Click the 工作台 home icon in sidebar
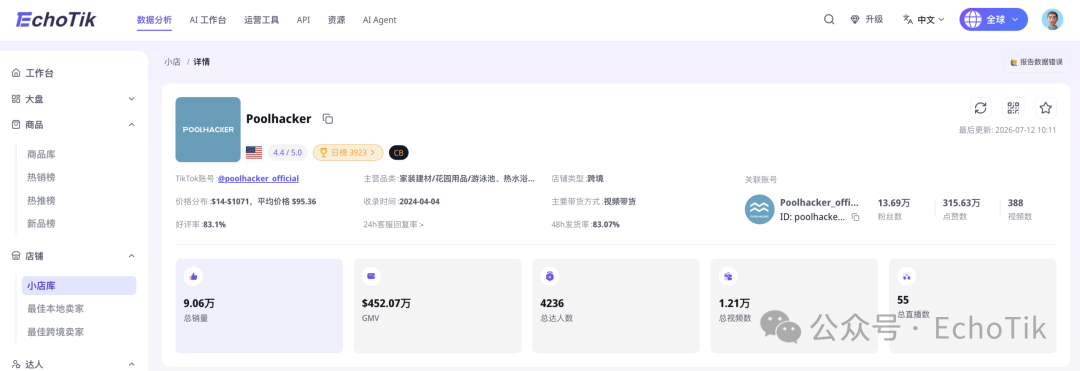Screen dimensions: 1080x371 [16, 73]
